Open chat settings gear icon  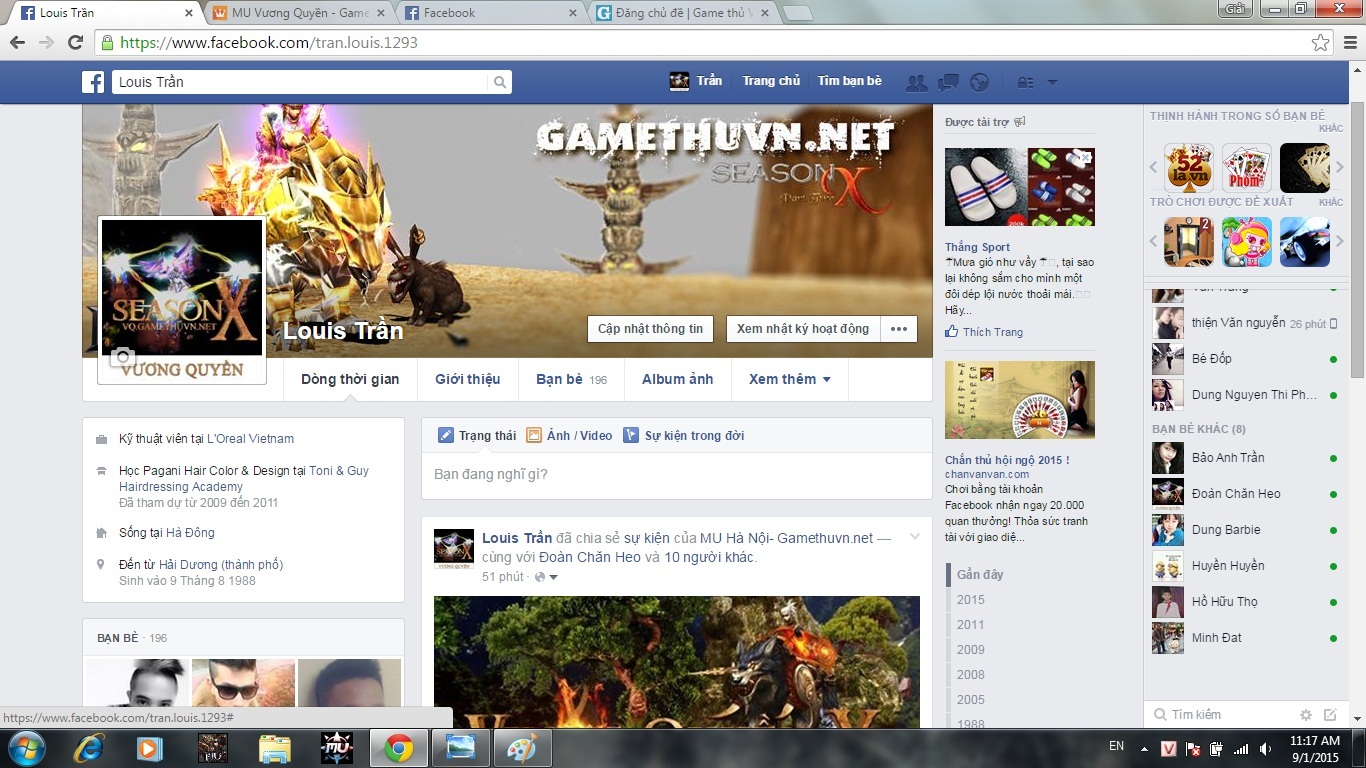pyautogui.click(x=1305, y=715)
